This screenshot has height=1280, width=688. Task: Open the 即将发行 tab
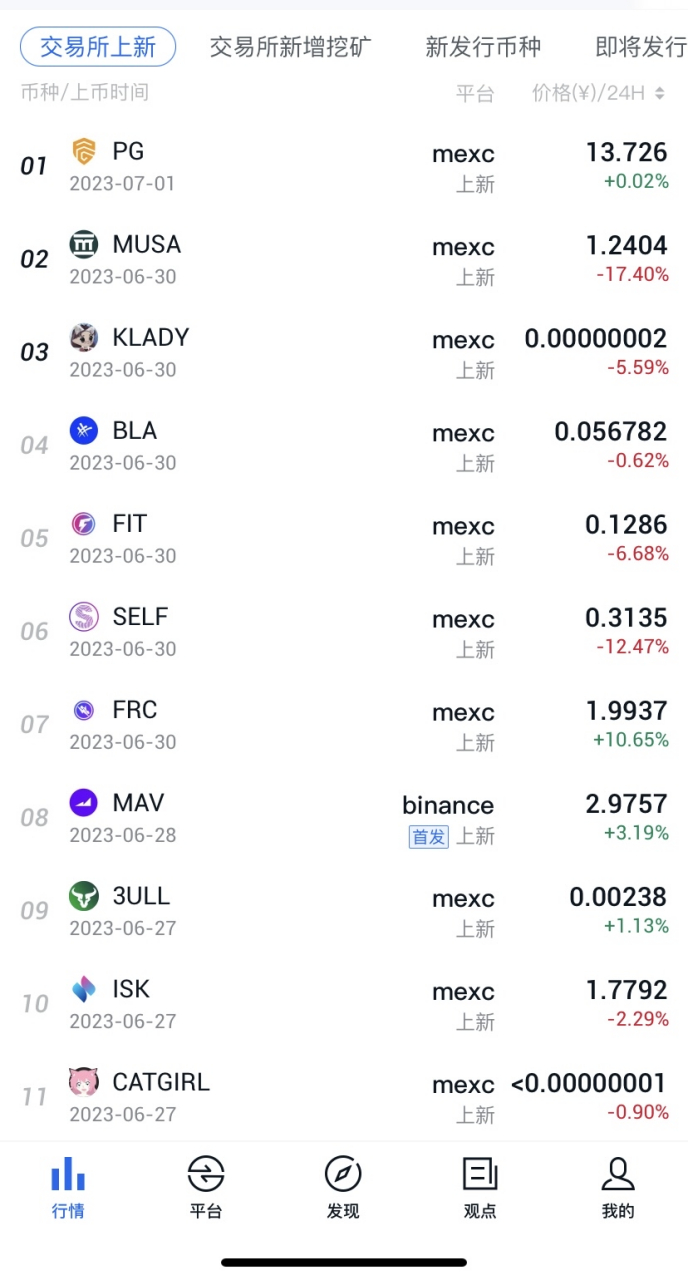[641, 46]
